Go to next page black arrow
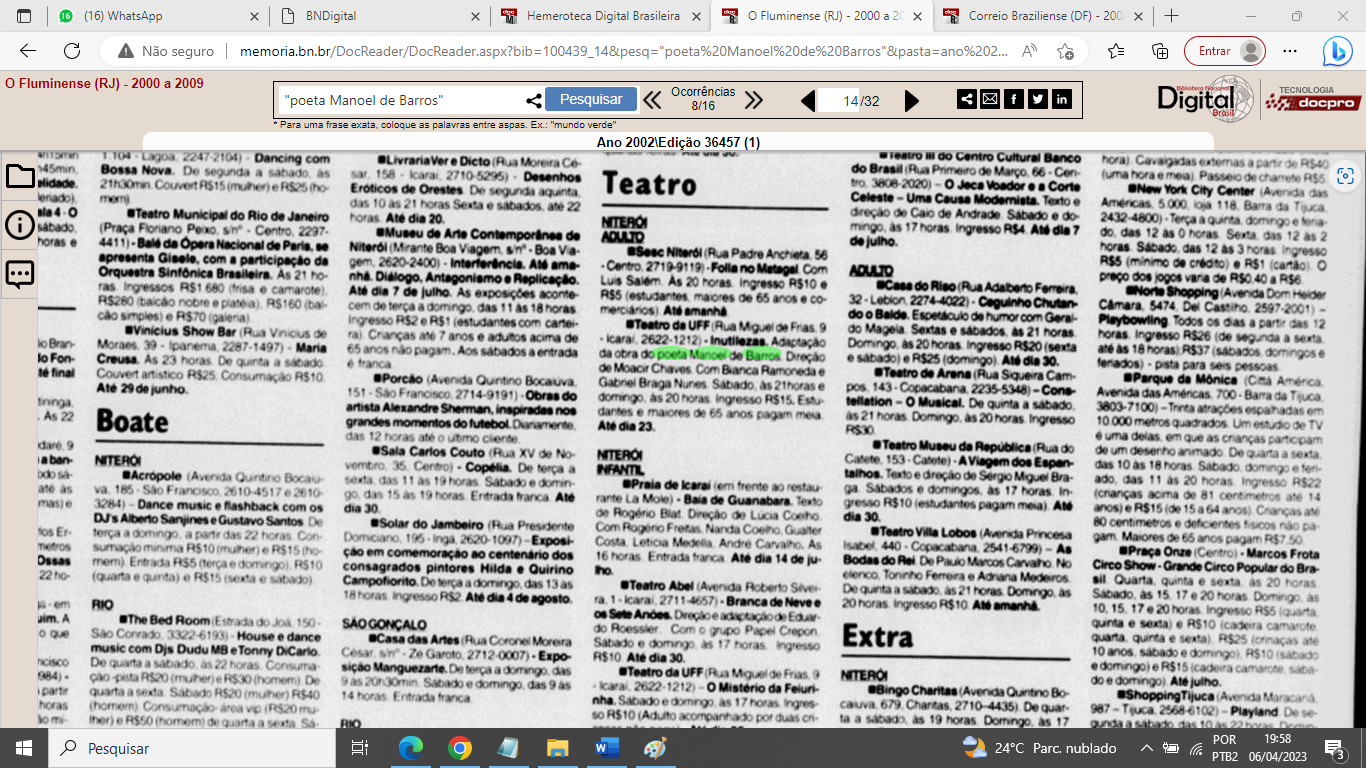The image size is (1366, 768). (x=911, y=100)
